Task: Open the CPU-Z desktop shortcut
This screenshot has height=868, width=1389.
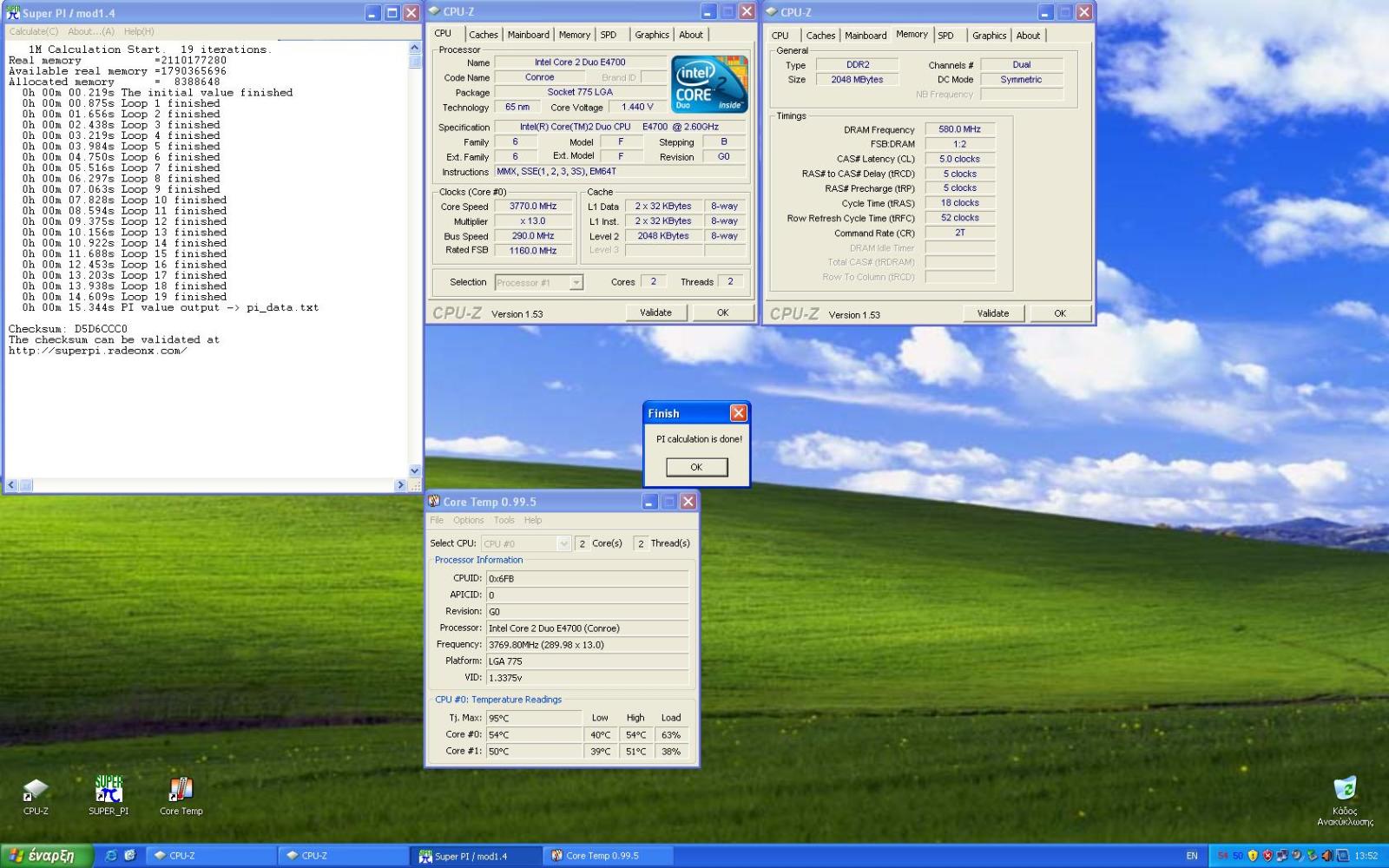Action: pos(36,797)
